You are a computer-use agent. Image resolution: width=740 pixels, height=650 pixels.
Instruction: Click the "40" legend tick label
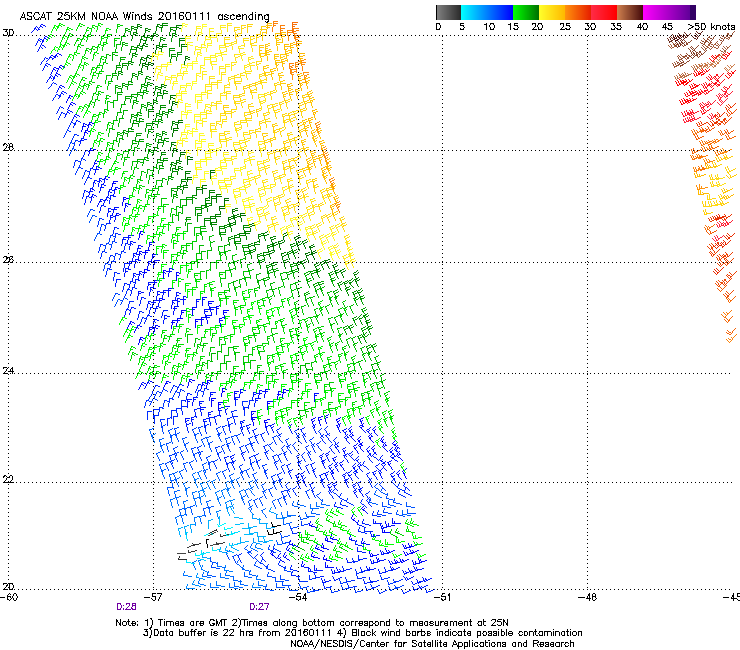pyautogui.click(x=642, y=27)
